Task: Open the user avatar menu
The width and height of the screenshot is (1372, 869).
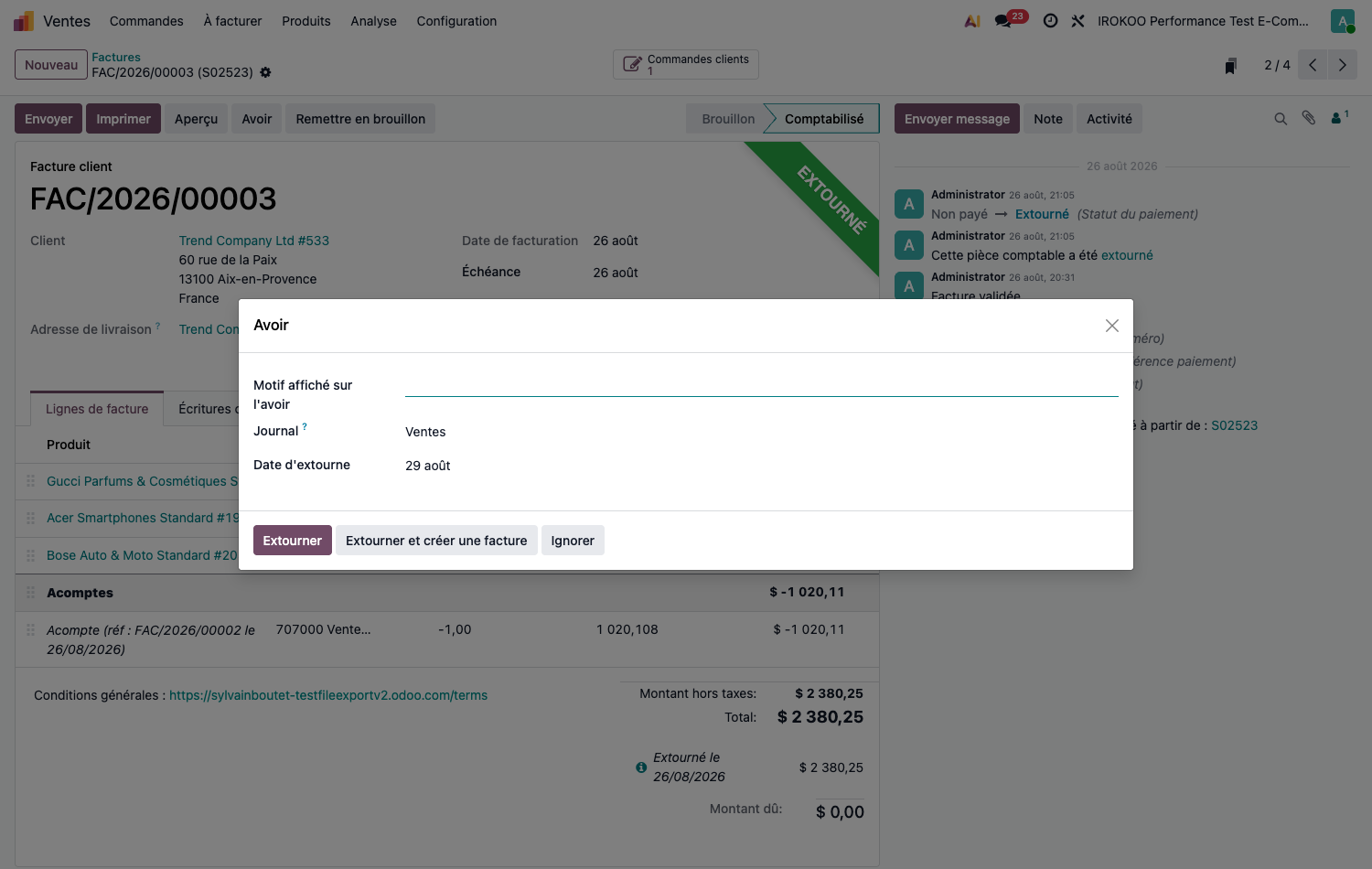Action: pos(1343,21)
